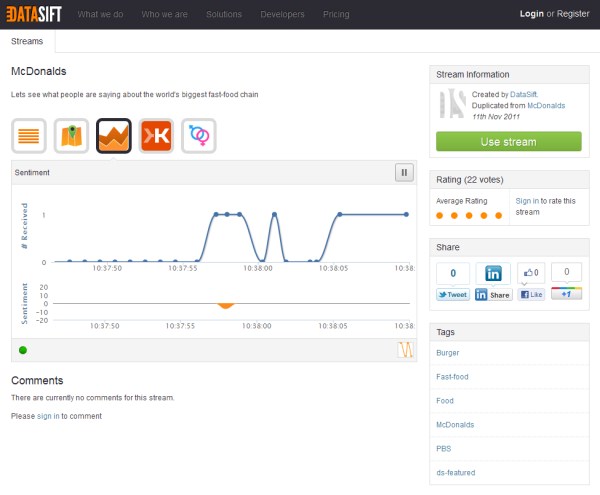The width and height of the screenshot is (600, 495).
Task: Click the first rating dot
Action: (440, 215)
